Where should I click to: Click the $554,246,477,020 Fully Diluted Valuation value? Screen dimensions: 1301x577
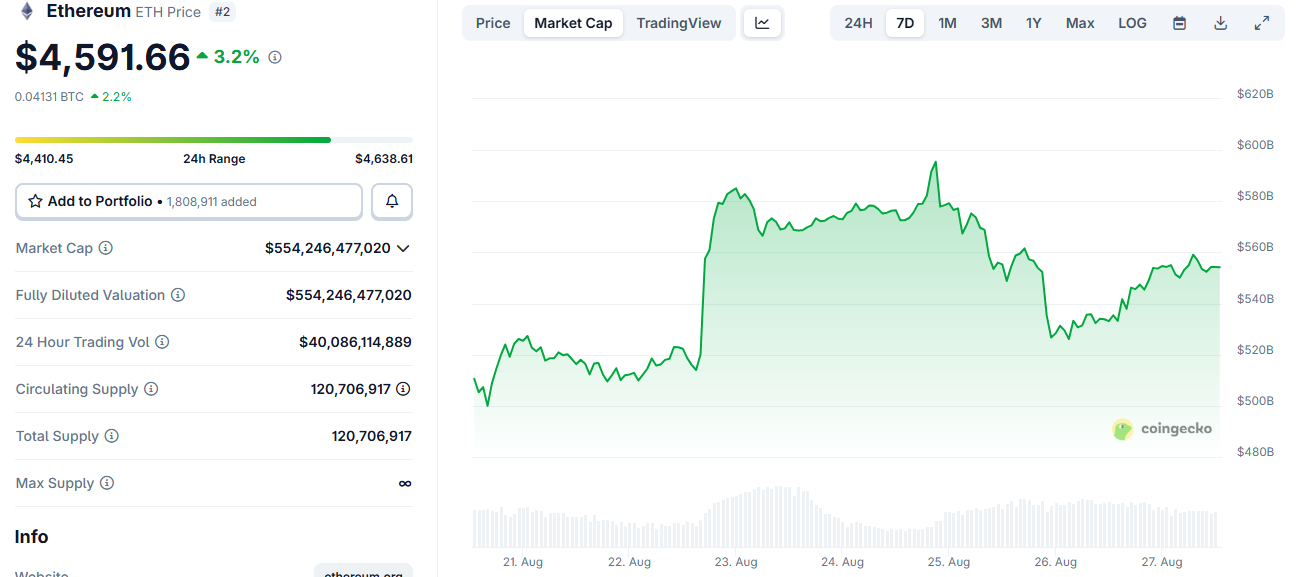tap(348, 295)
